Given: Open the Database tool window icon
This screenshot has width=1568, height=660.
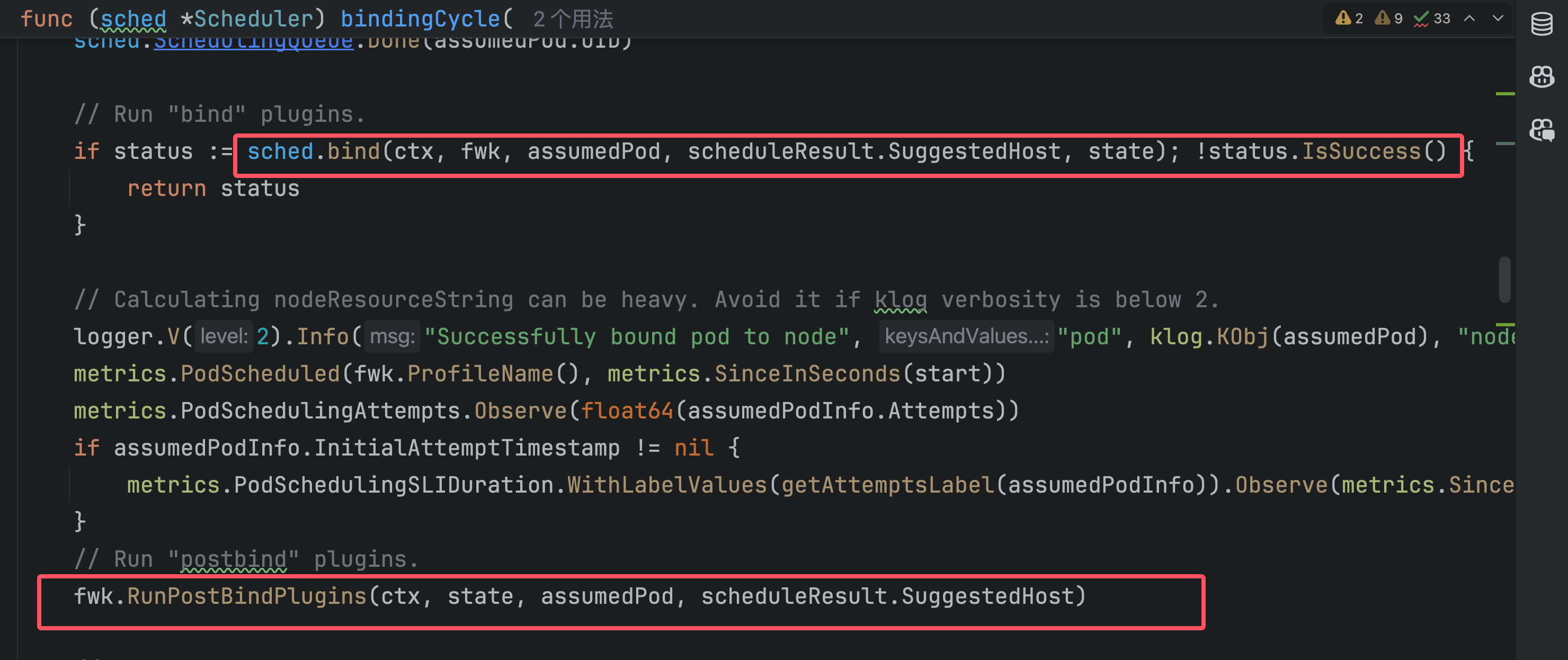Looking at the screenshot, I should pyautogui.click(x=1541, y=24).
